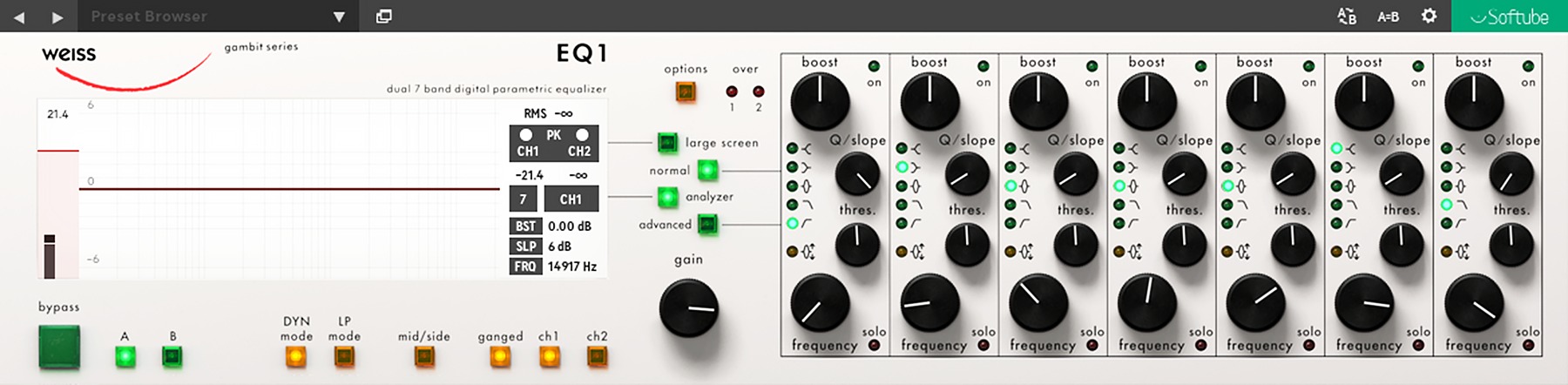Viewport: 1568px width, 385px height.
Task: Enable dynamic mode LED on third band
Action: [x=1010, y=252]
